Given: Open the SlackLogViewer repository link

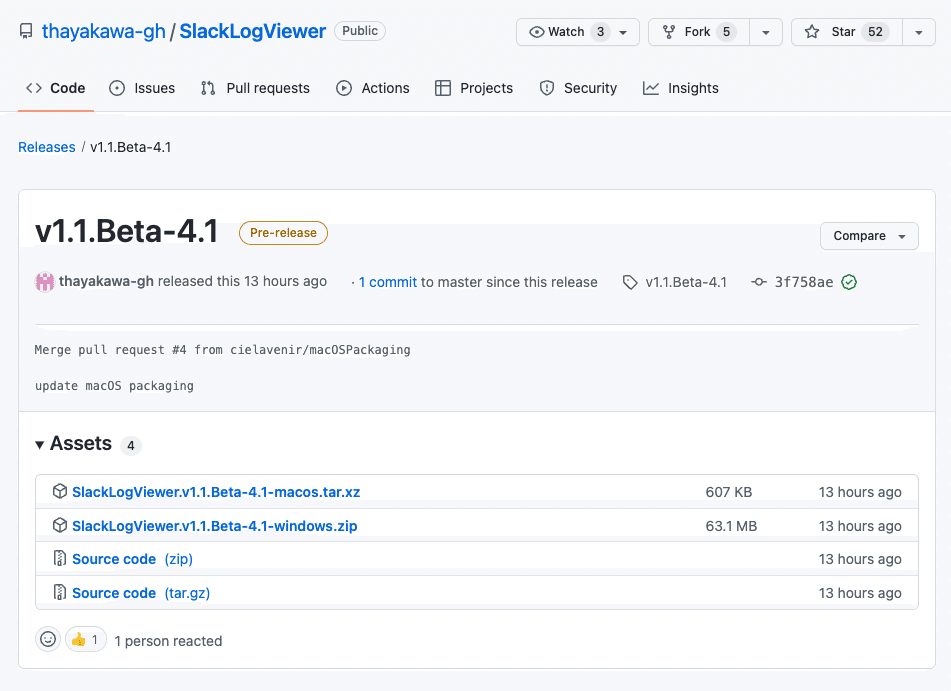Looking at the screenshot, I should click(x=252, y=31).
